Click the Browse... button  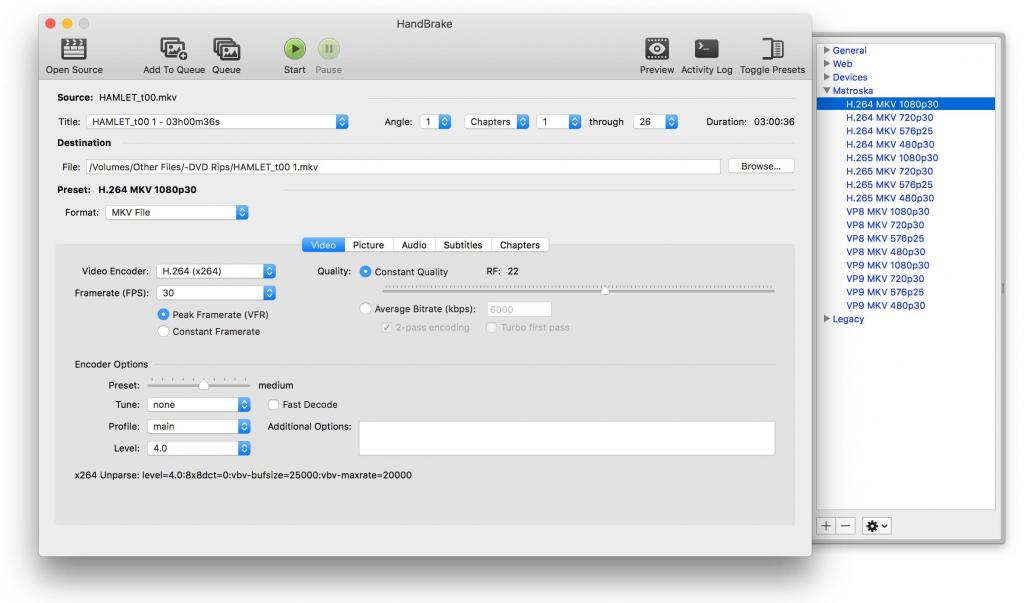point(761,166)
